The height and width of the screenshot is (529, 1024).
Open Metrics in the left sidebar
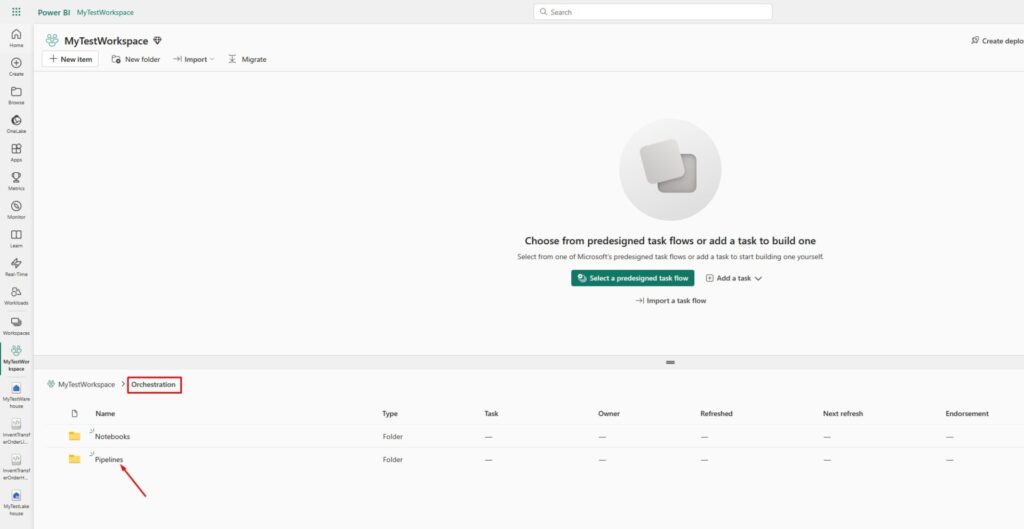[x=16, y=181]
